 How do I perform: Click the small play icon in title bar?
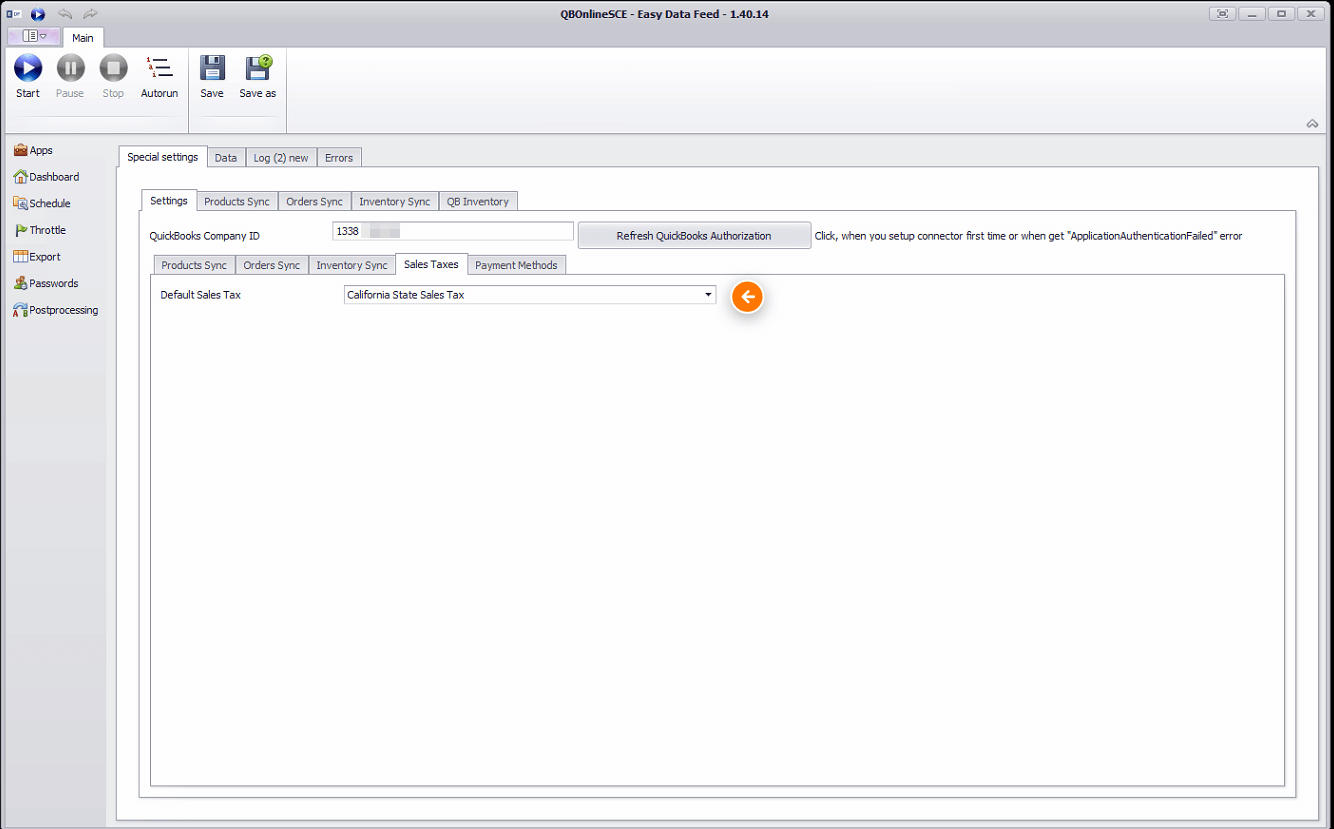38,14
